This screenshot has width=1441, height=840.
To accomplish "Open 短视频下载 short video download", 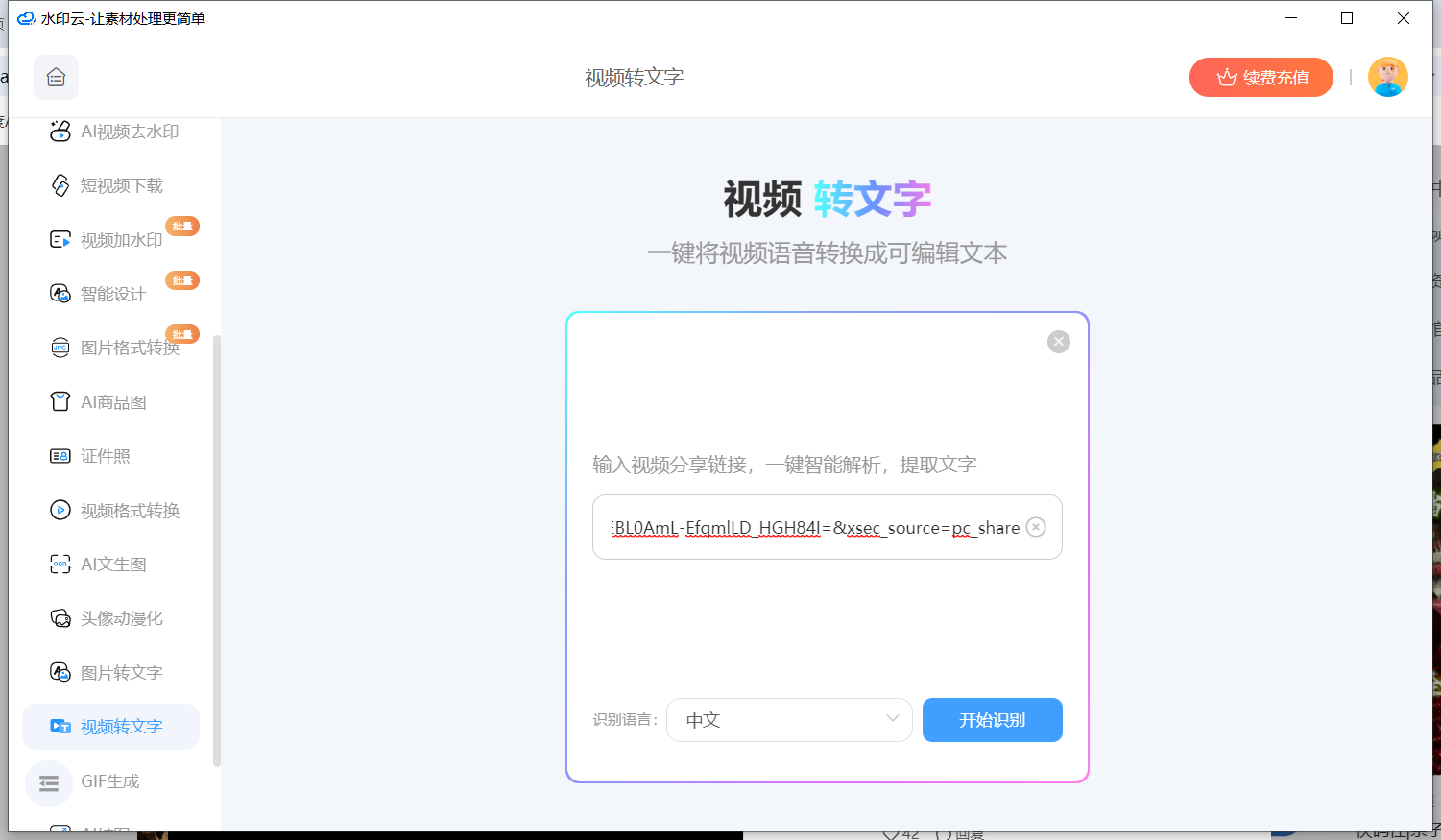I will pyautogui.click(x=108, y=185).
